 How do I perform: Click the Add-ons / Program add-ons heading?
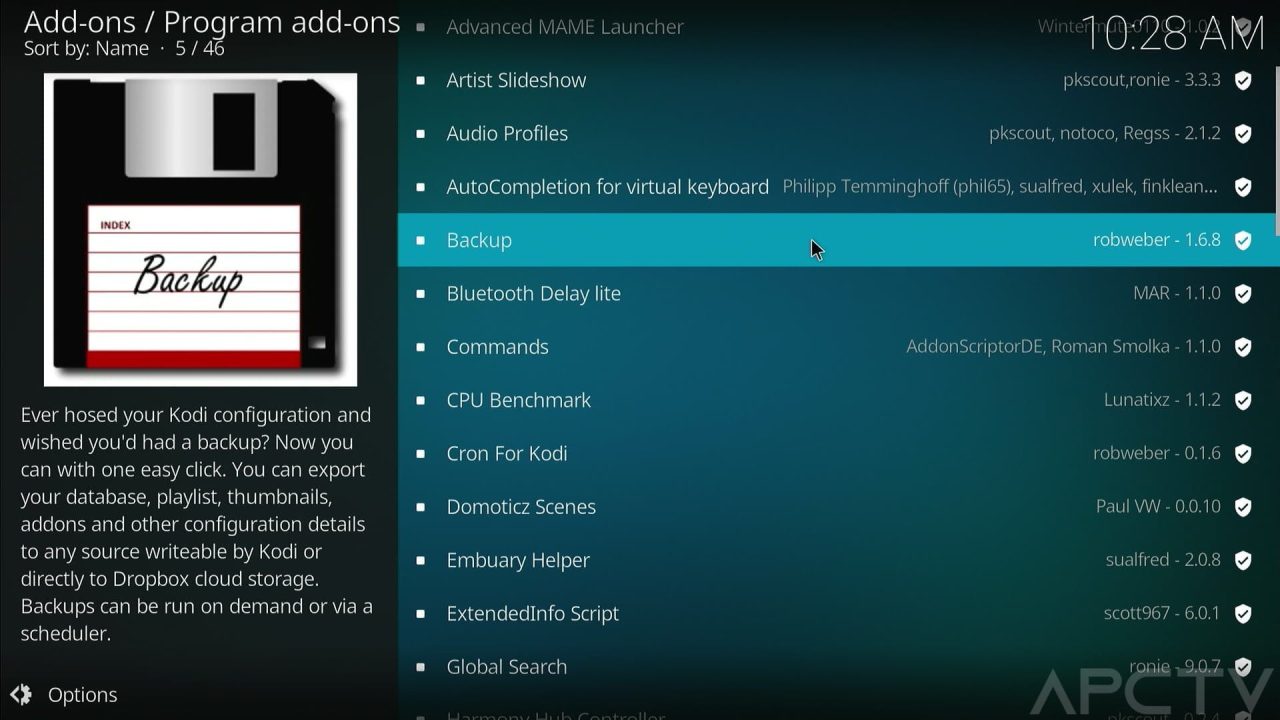(x=212, y=21)
